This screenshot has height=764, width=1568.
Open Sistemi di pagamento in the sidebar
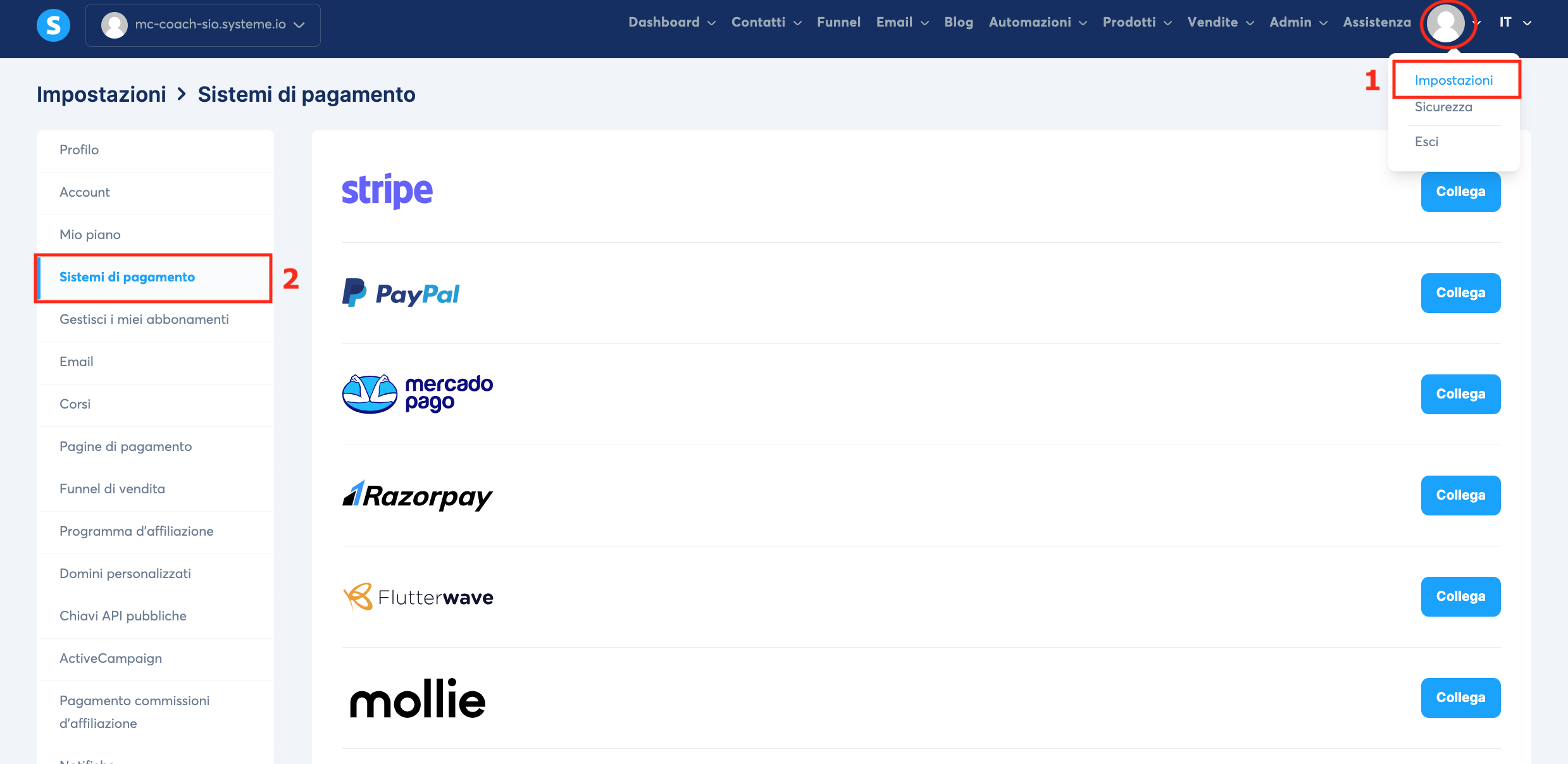coord(127,277)
